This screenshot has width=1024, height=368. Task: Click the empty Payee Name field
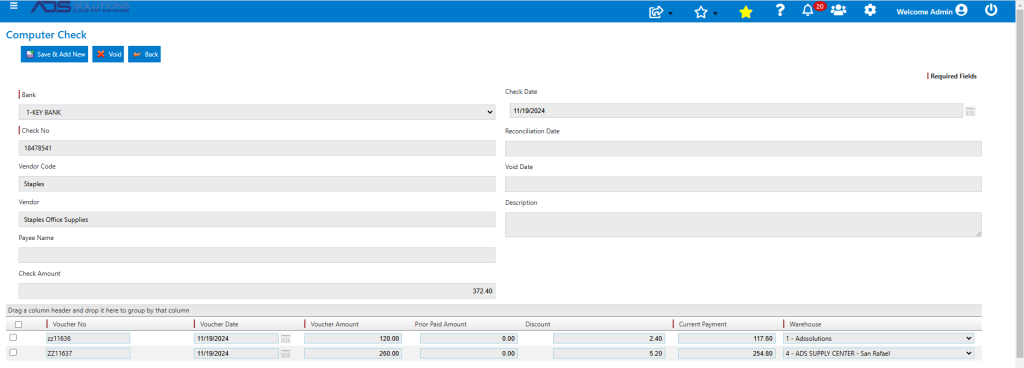click(257, 255)
